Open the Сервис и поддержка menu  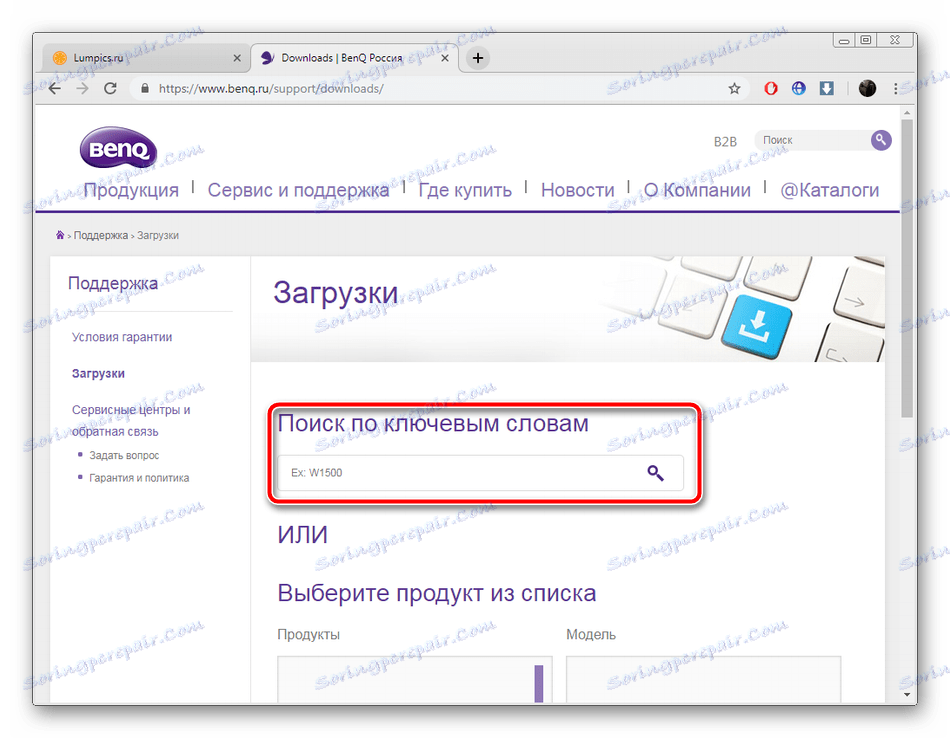coord(298,190)
